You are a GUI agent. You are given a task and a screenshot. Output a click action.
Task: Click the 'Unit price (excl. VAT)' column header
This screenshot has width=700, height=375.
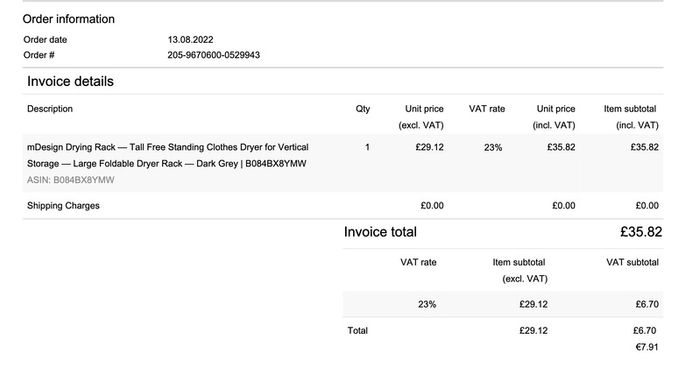tap(421, 117)
